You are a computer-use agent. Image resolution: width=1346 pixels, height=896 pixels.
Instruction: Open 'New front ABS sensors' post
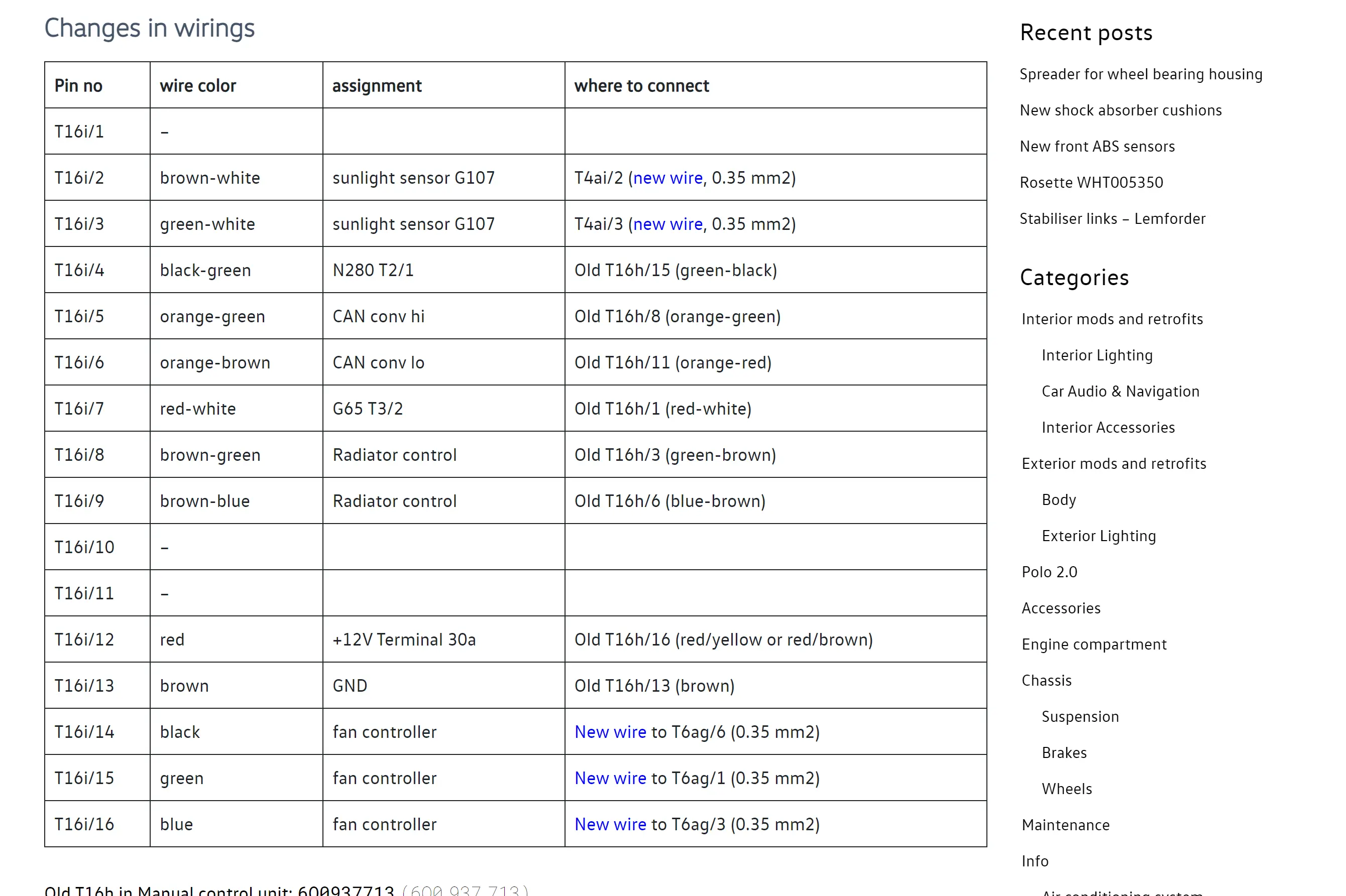(1097, 146)
